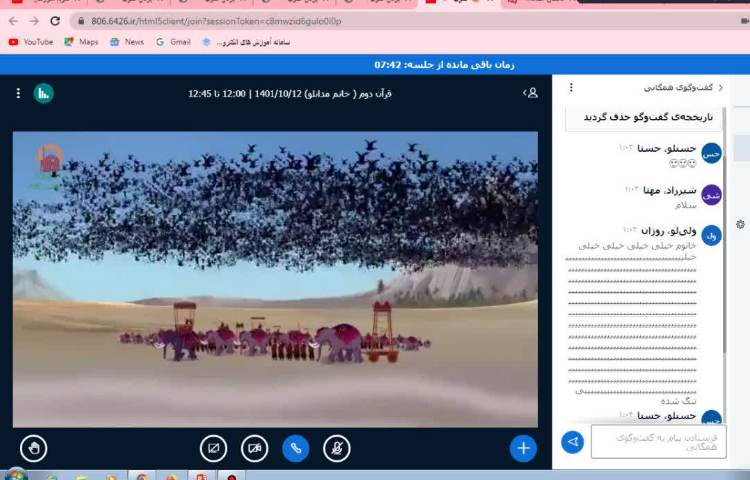Open the blue plus actions menu

coord(523,448)
